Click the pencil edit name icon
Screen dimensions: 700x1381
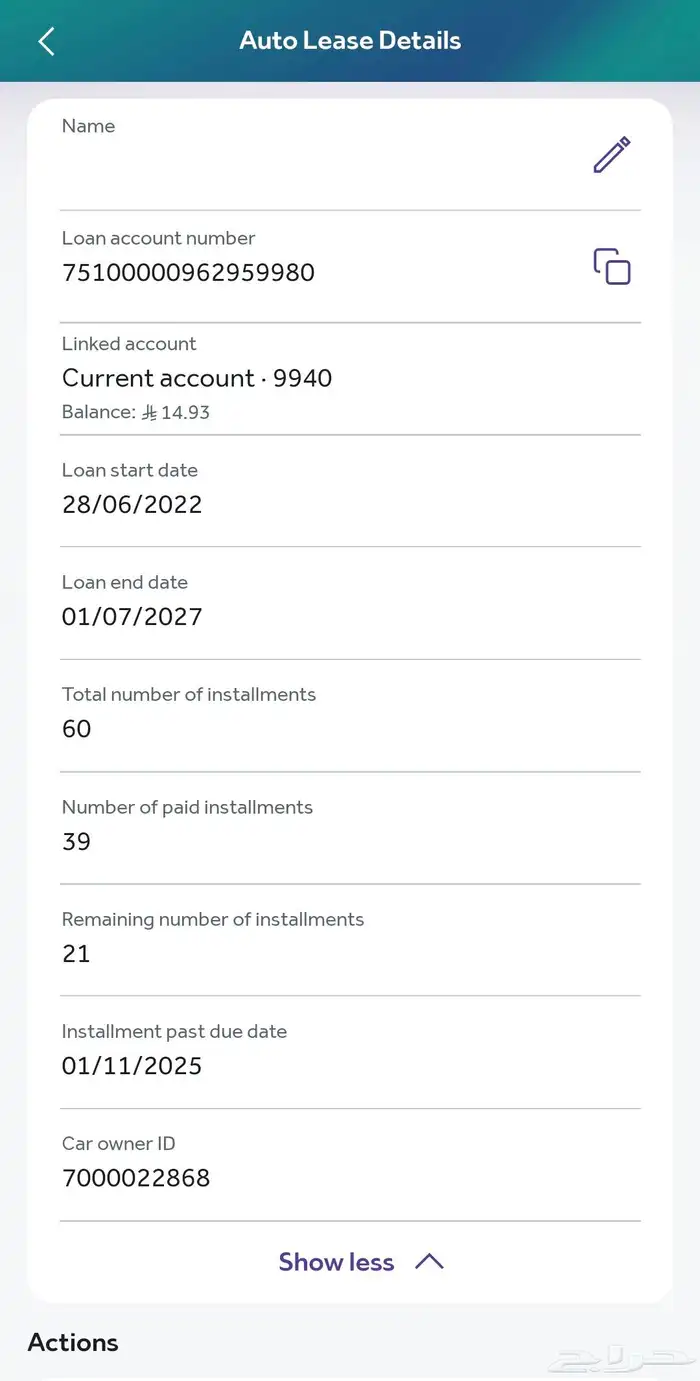pyautogui.click(x=611, y=155)
